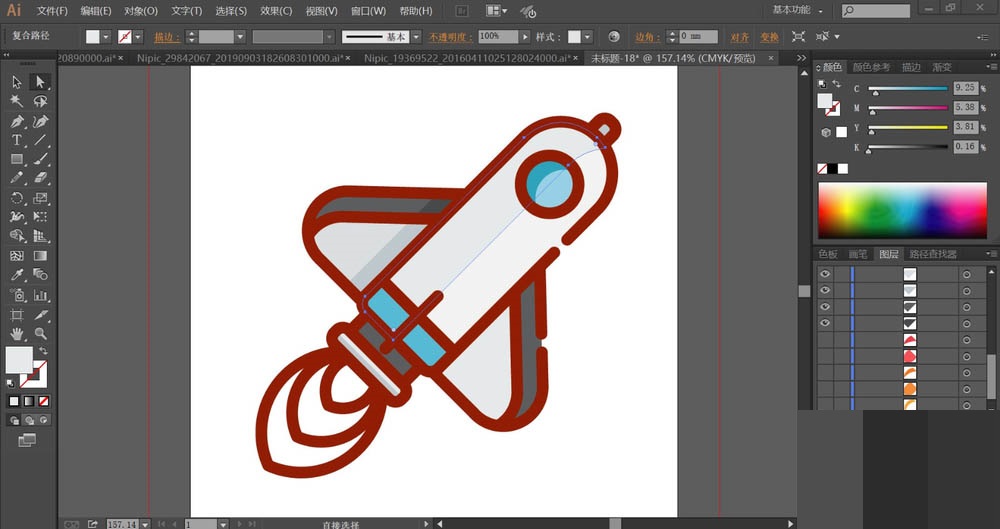Select the Rotate tool
The height and width of the screenshot is (529, 1000).
17,198
